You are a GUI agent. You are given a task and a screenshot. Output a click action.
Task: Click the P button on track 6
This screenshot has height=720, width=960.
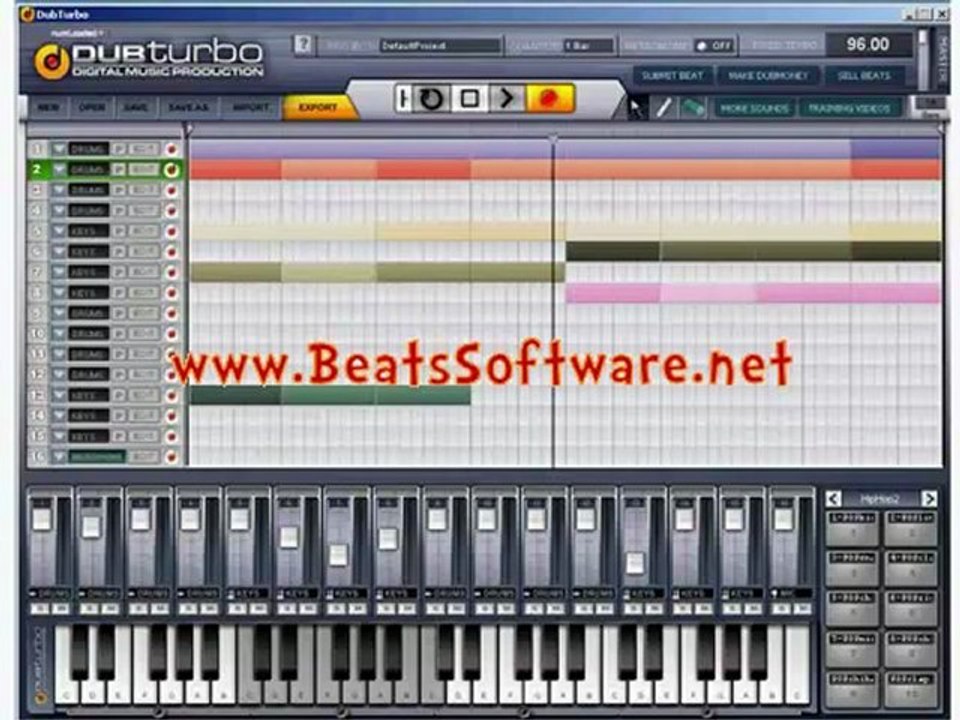click(x=119, y=252)
